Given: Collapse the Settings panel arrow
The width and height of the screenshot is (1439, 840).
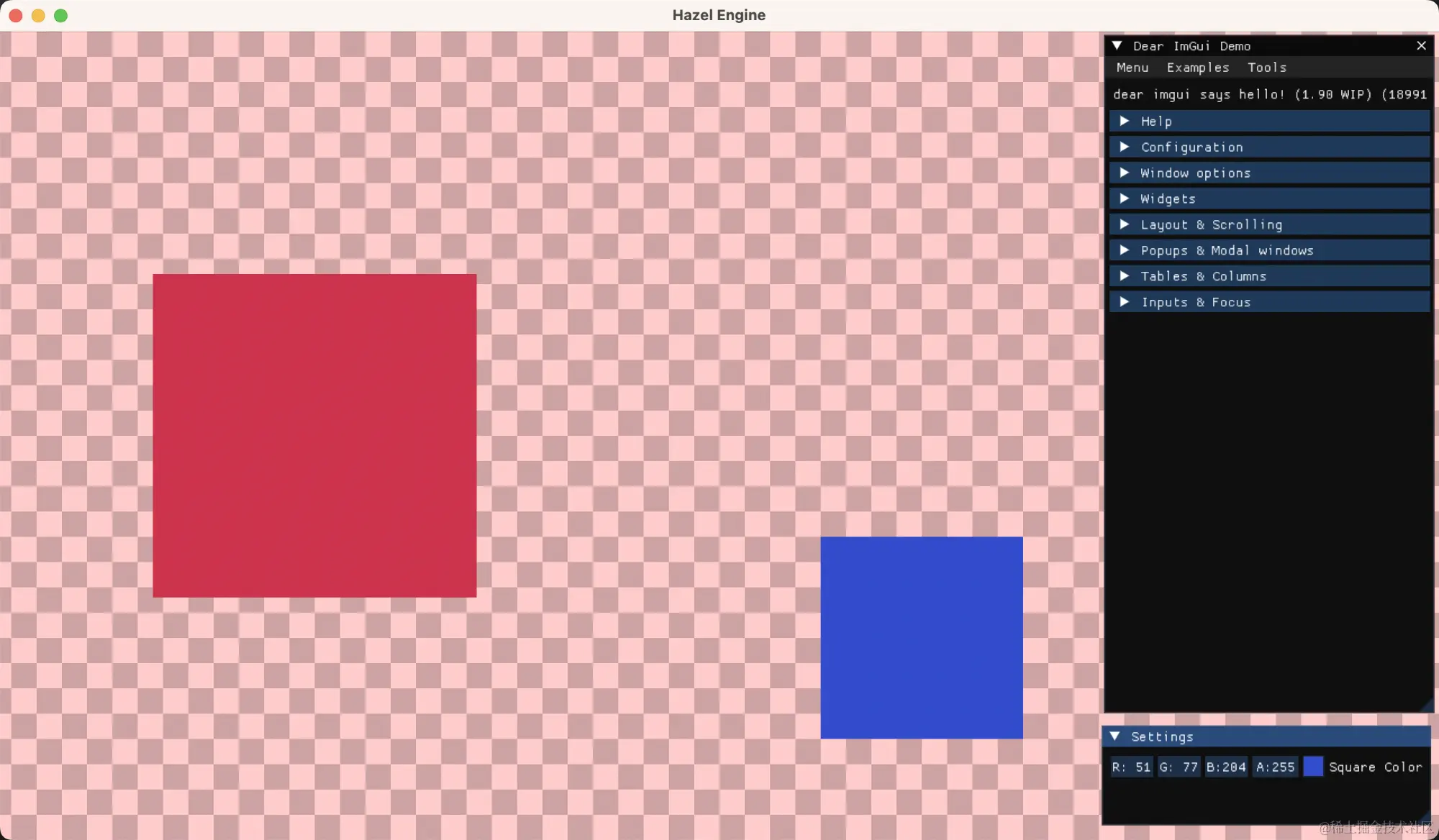Looking at the screenshot, I should coord(1115,736).
